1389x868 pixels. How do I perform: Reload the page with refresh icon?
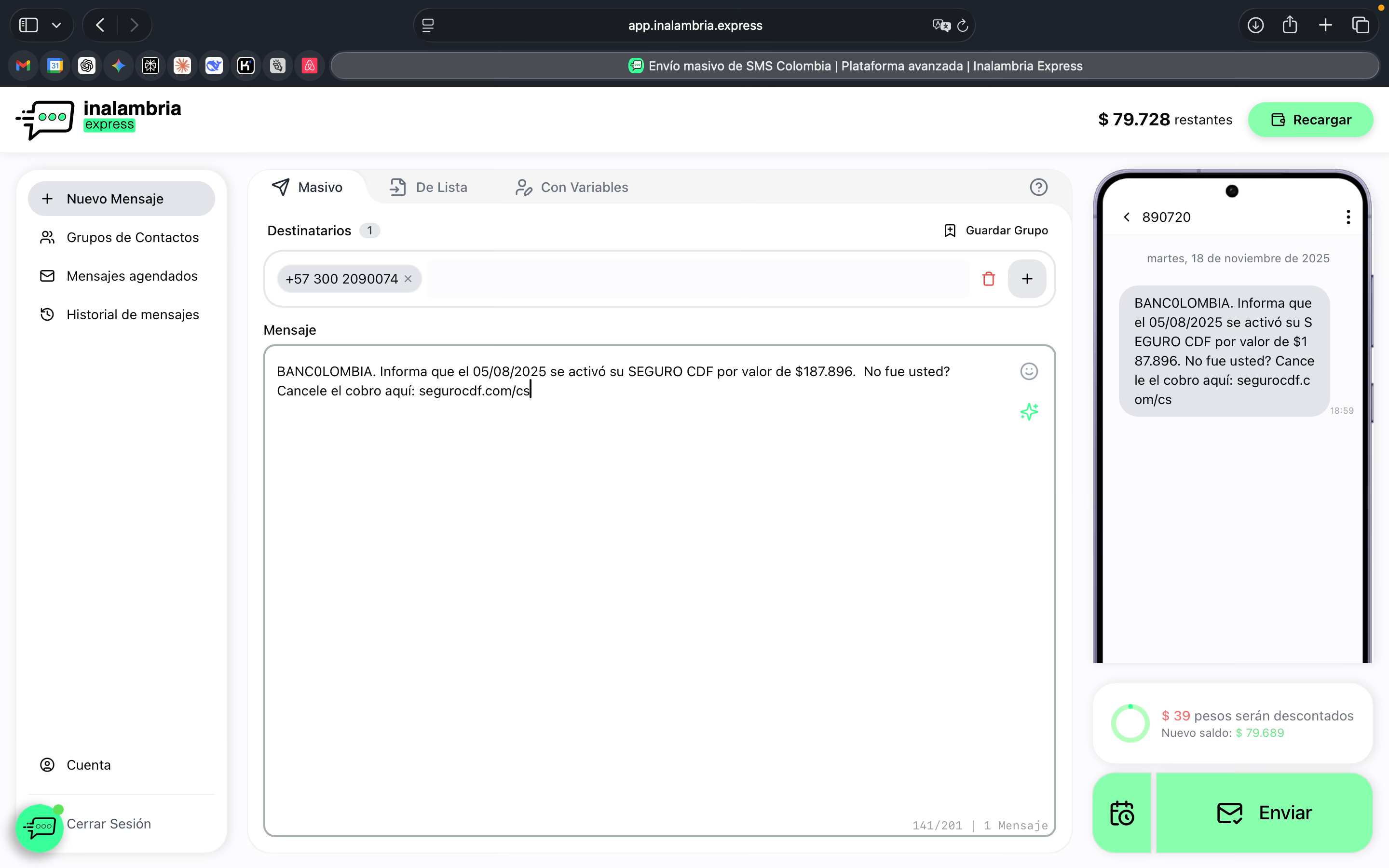tap(963, 25)
